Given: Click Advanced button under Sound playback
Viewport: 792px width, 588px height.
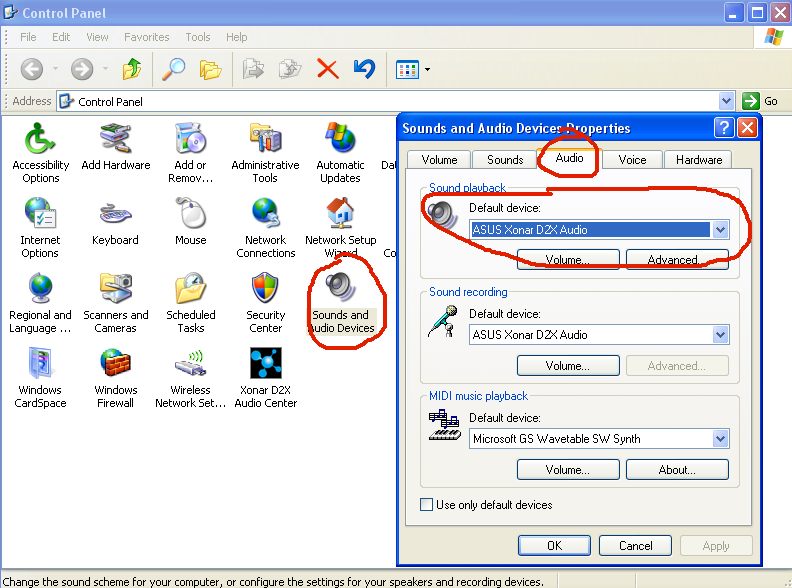Looking at the screenshot, I should pyautogui.click(x=677, y=260).
